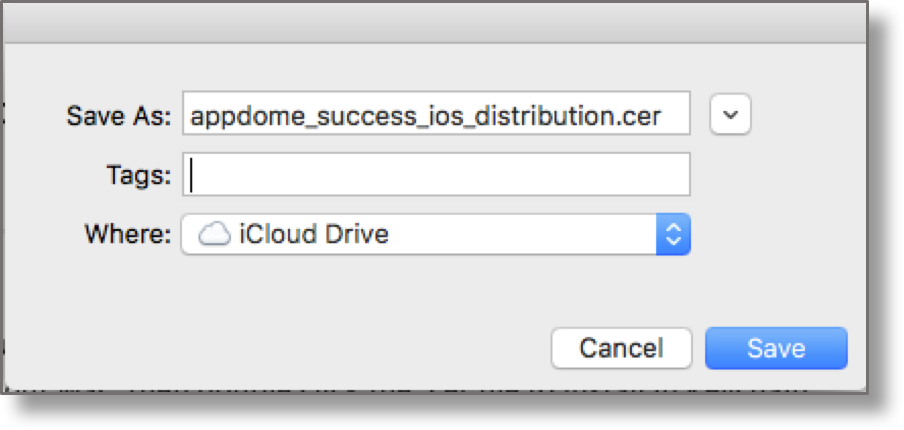
Task: Open the Where location pop-up menu
Action: click(x=435, y=235)
